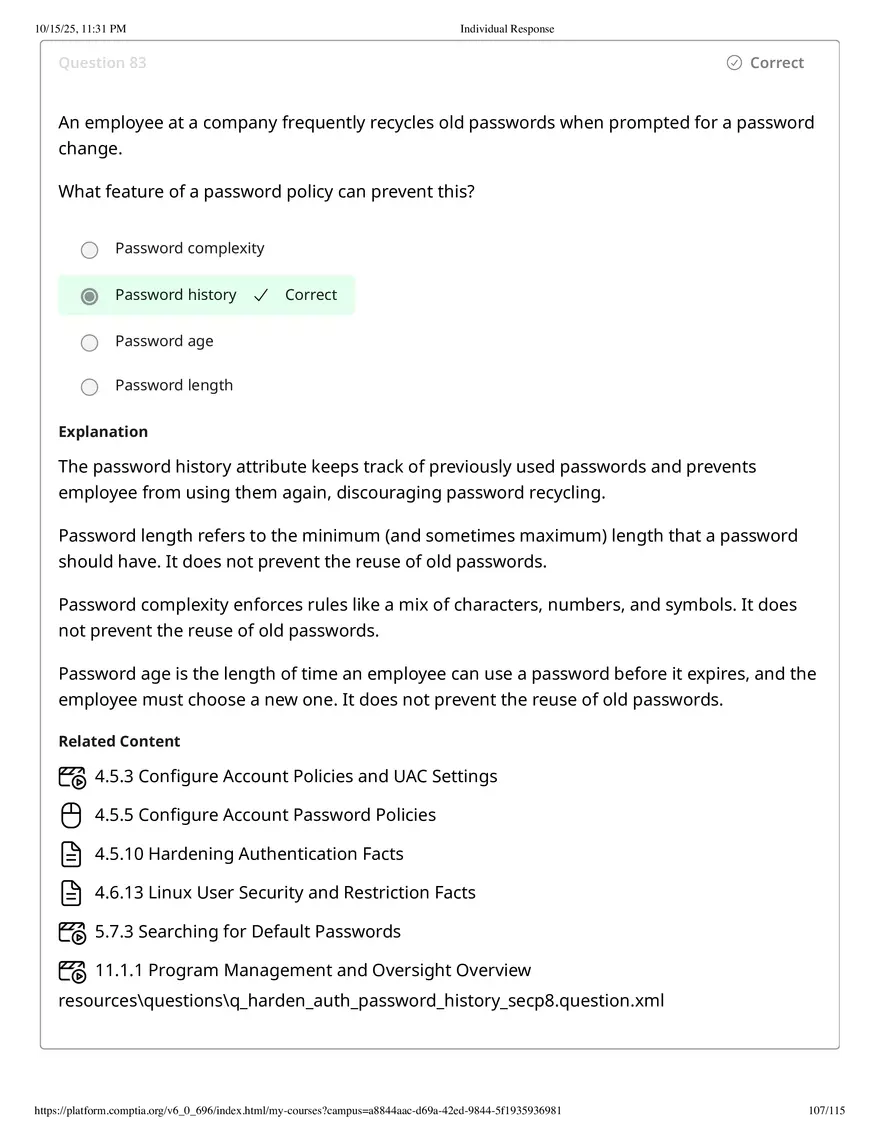Select the Password age radio button

pos(89,342)
